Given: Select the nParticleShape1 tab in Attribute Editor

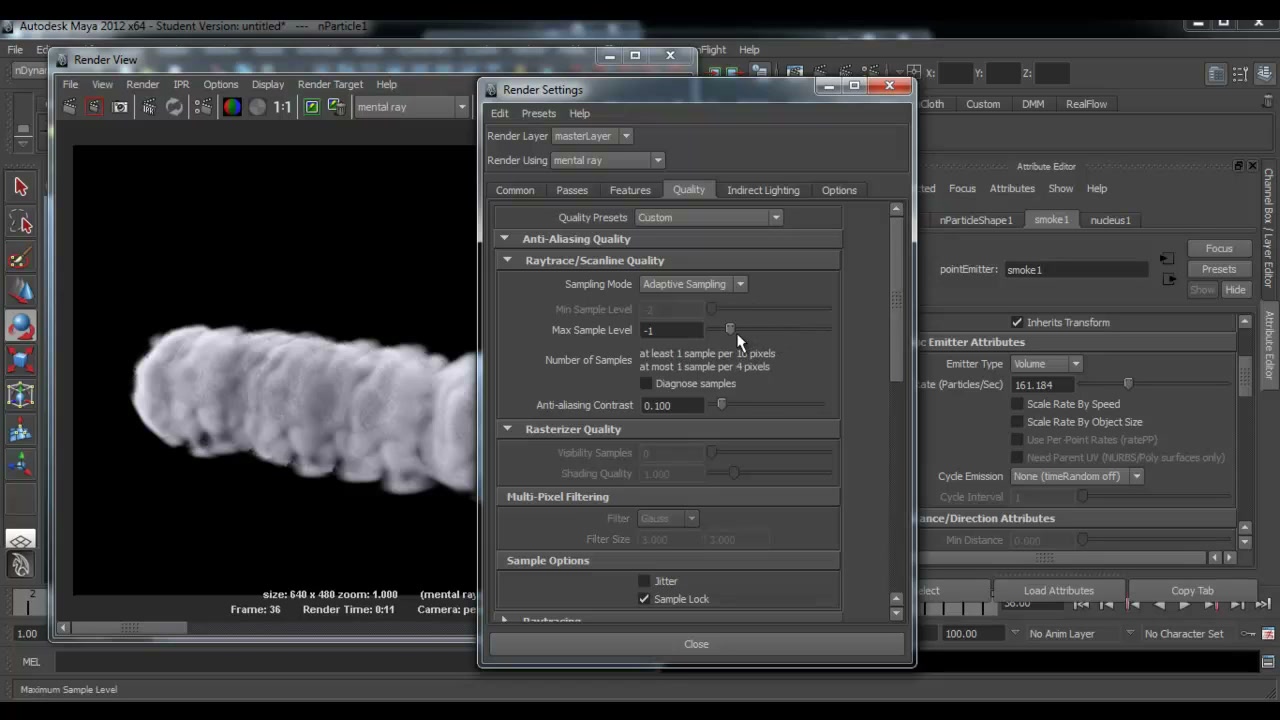Looking at the screenshot, I should [975, 220].
